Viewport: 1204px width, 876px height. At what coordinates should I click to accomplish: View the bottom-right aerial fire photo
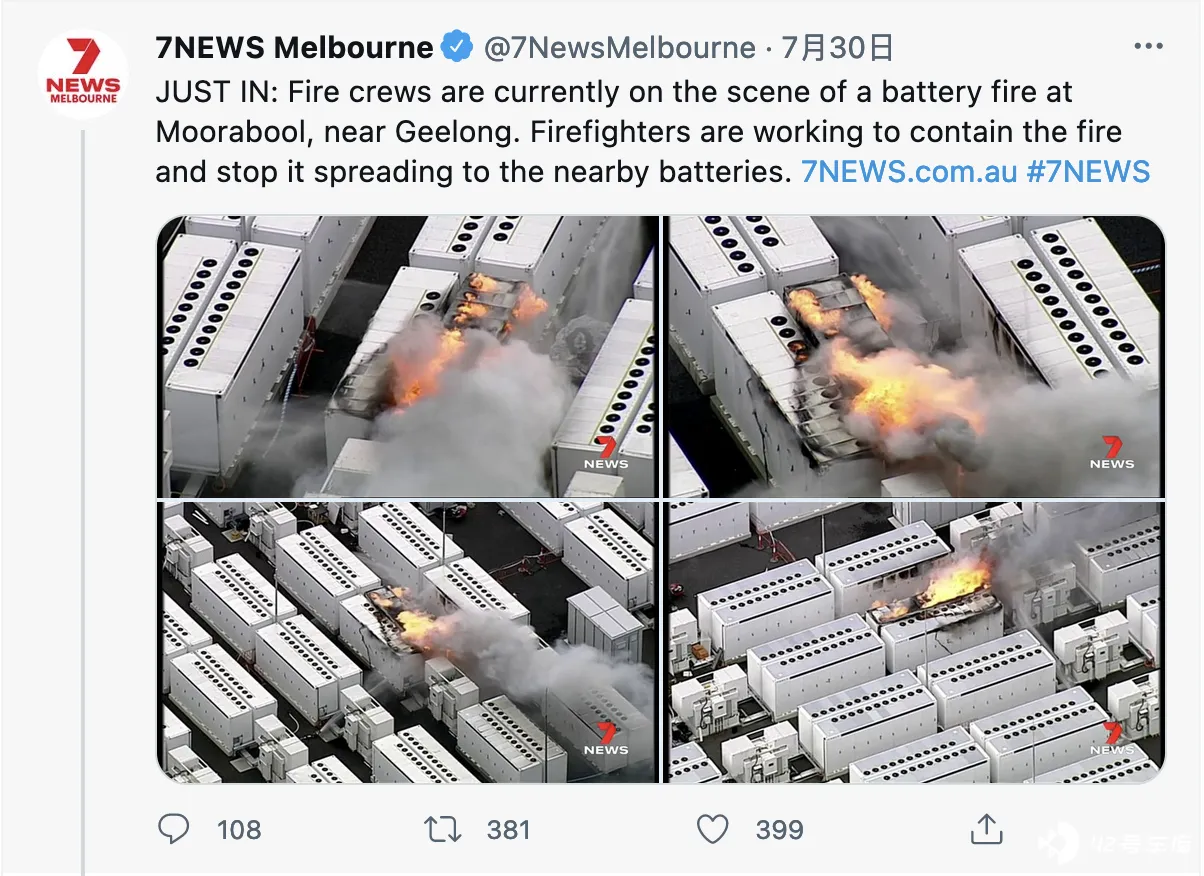tap(915, 642)
